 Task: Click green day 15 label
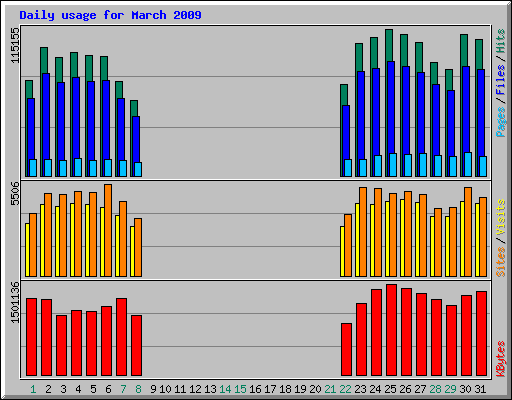coord(240,389)
